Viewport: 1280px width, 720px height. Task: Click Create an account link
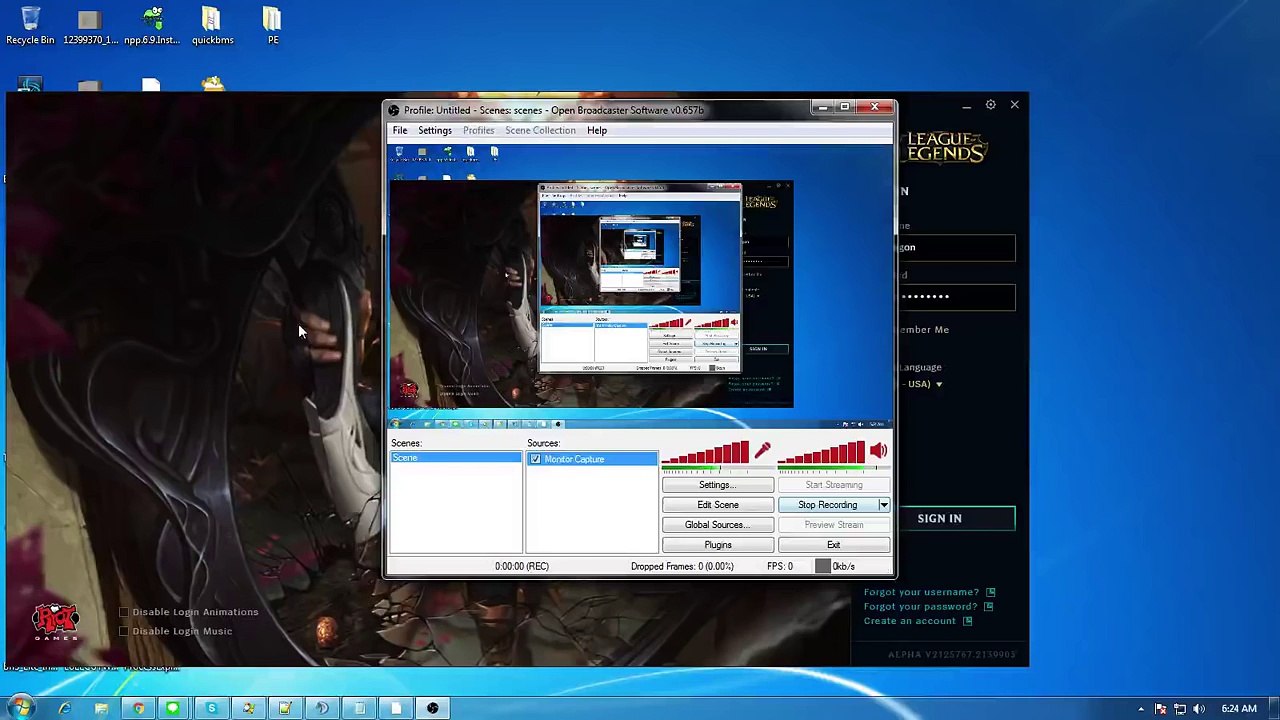pyautogui.click(x=910, y=621)
